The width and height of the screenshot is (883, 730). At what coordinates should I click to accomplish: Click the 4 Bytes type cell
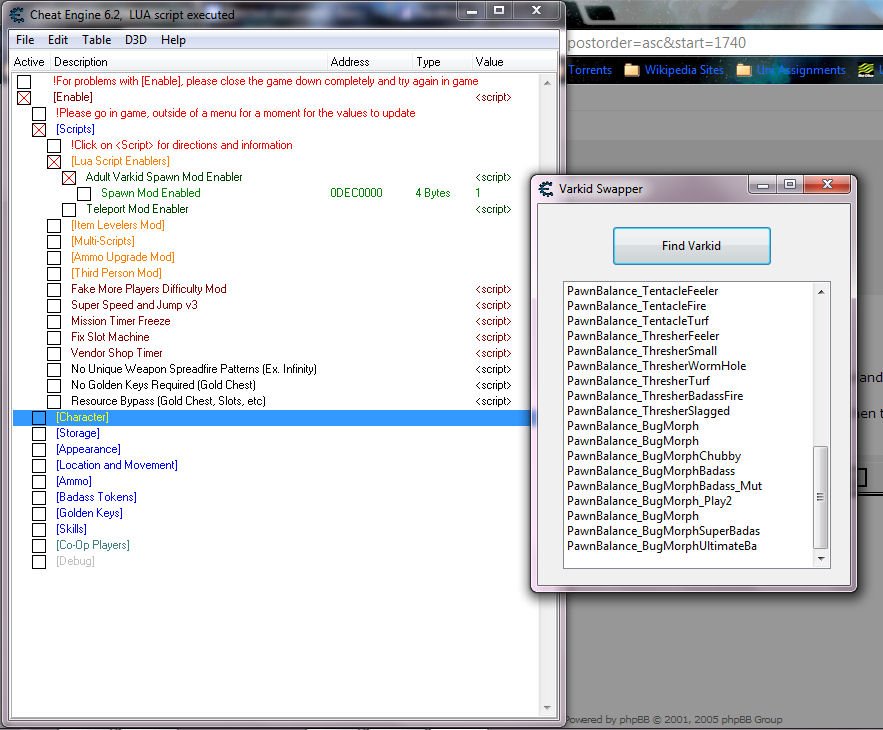click(x=433, y=193)
